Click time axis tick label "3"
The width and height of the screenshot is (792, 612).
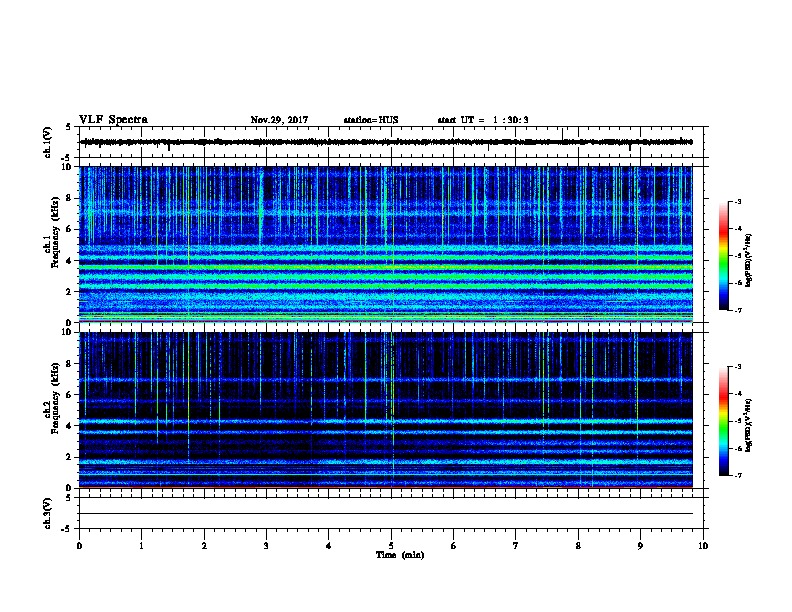266,546
